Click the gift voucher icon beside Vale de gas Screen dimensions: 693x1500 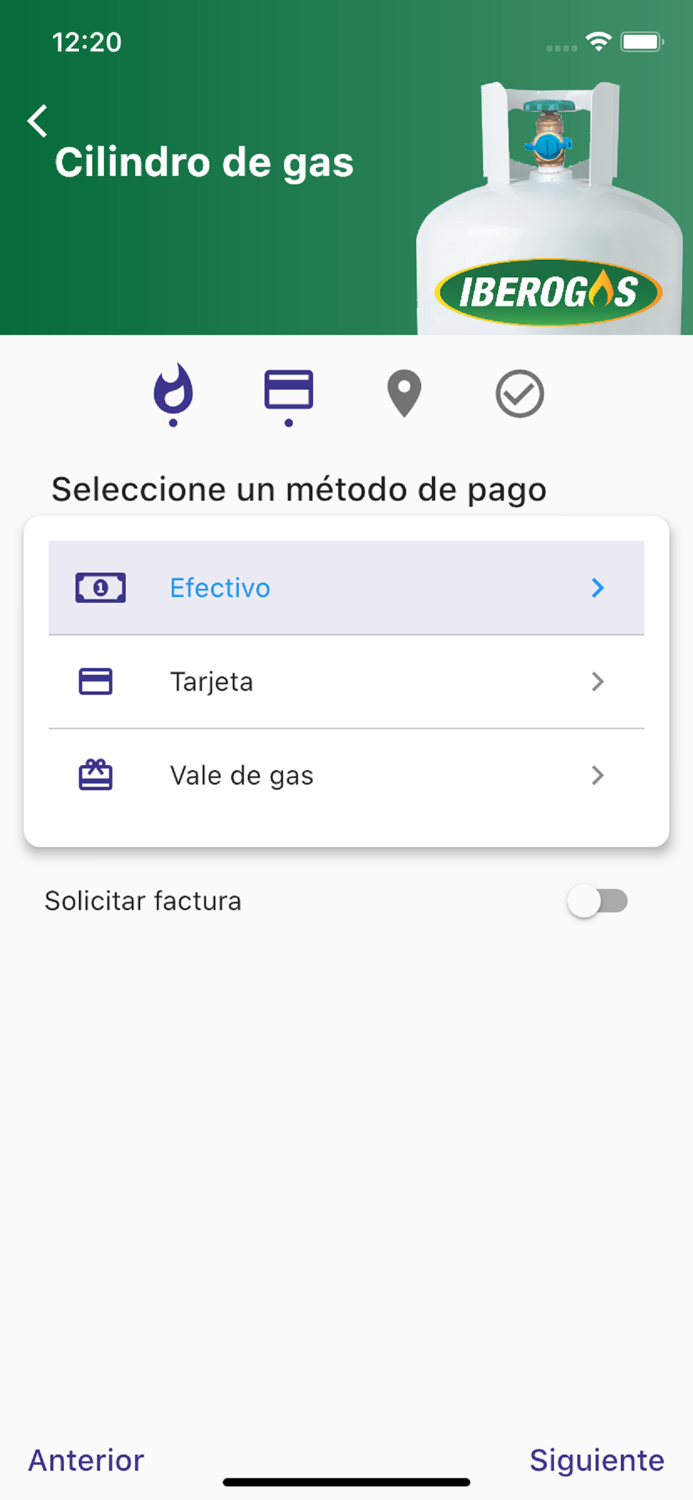95,775
